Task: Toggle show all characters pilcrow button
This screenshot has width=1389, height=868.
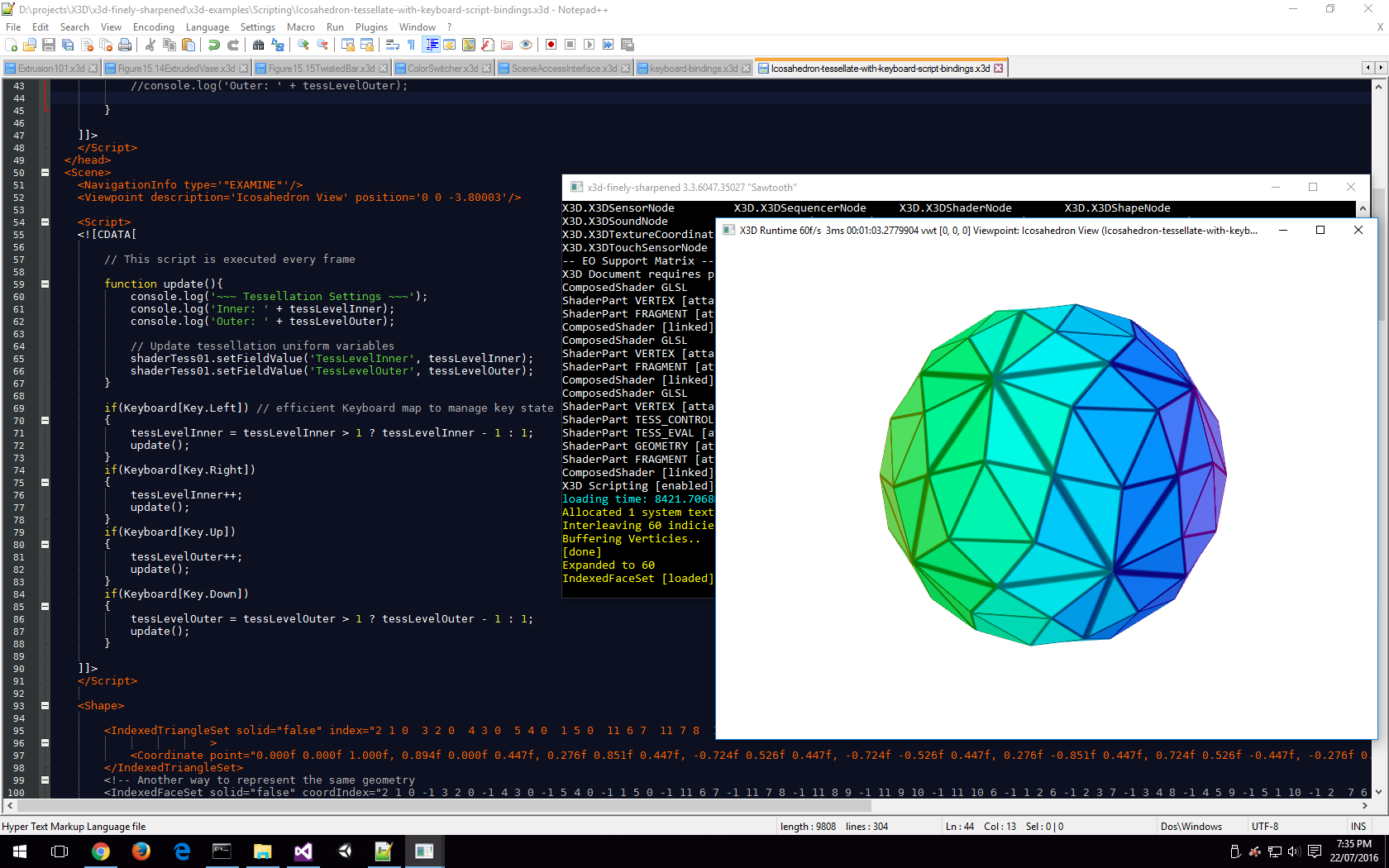Action: pyautogui.click(x=412, y=45)
